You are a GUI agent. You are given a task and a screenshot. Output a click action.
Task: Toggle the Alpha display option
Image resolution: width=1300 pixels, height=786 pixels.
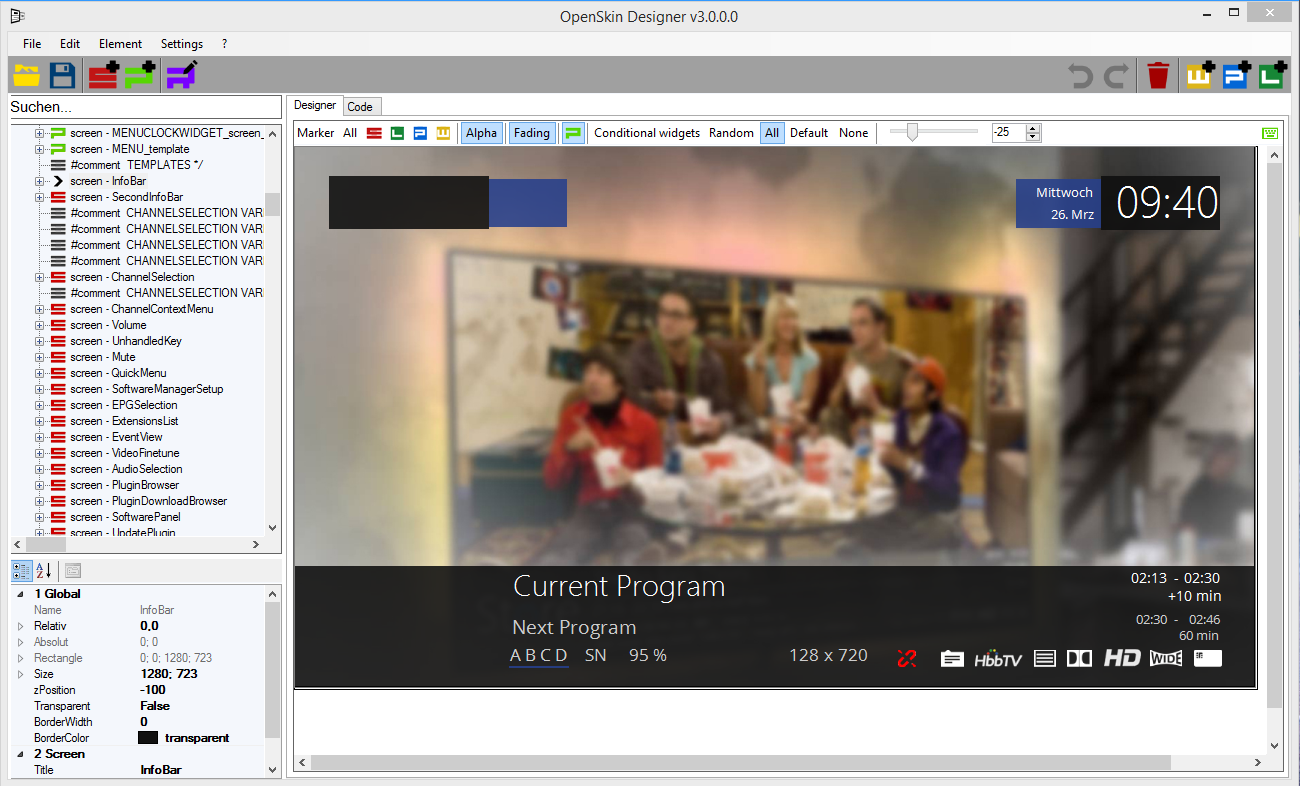481,133
